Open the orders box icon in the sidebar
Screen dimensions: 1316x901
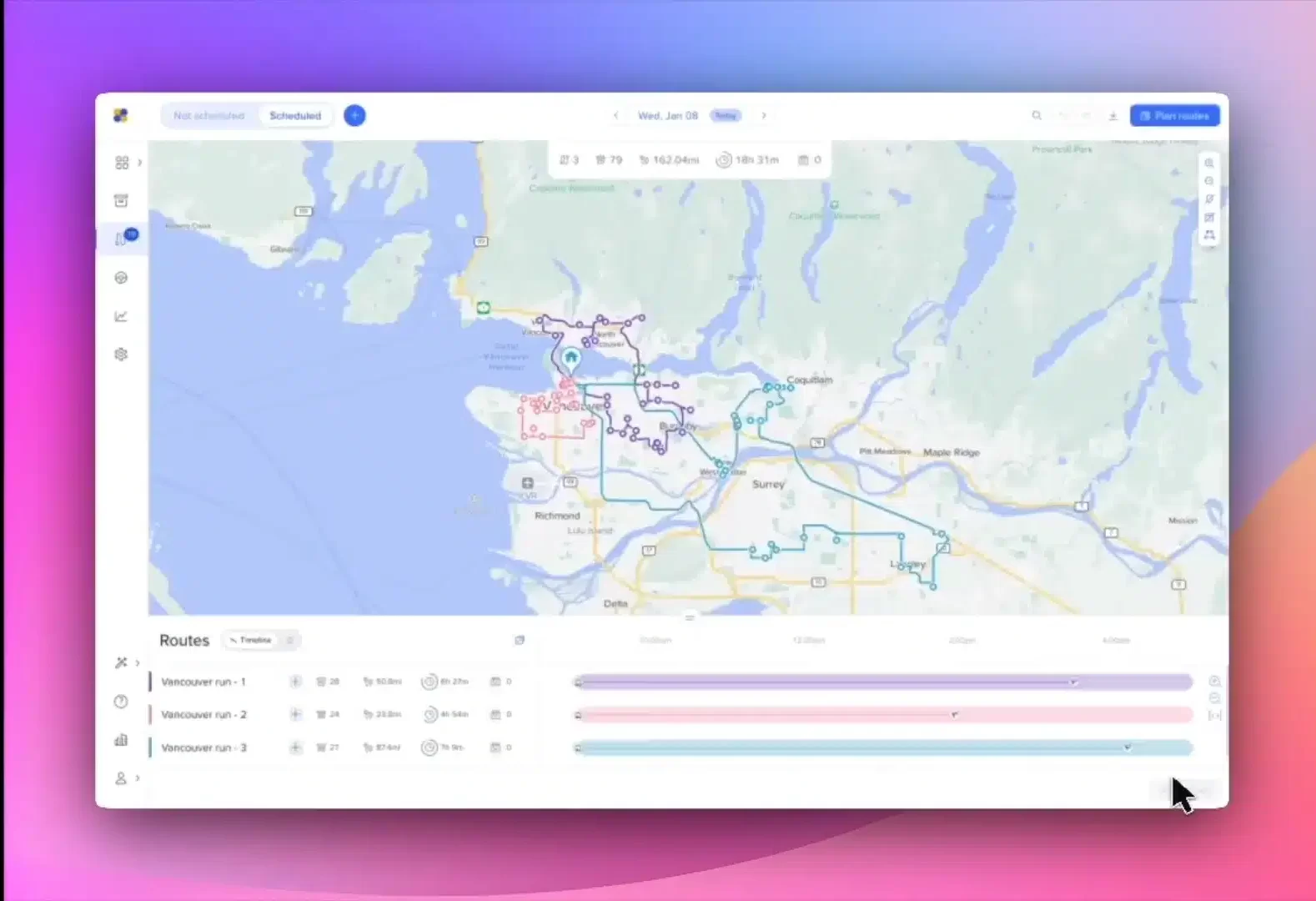[121, 200]
